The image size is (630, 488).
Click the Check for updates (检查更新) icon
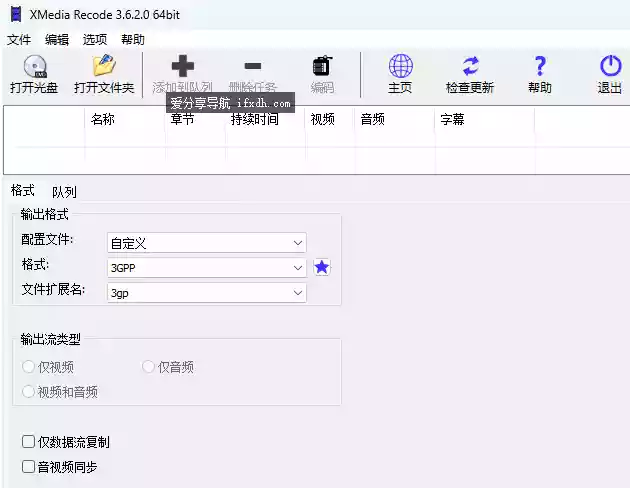tap(470, 66)
